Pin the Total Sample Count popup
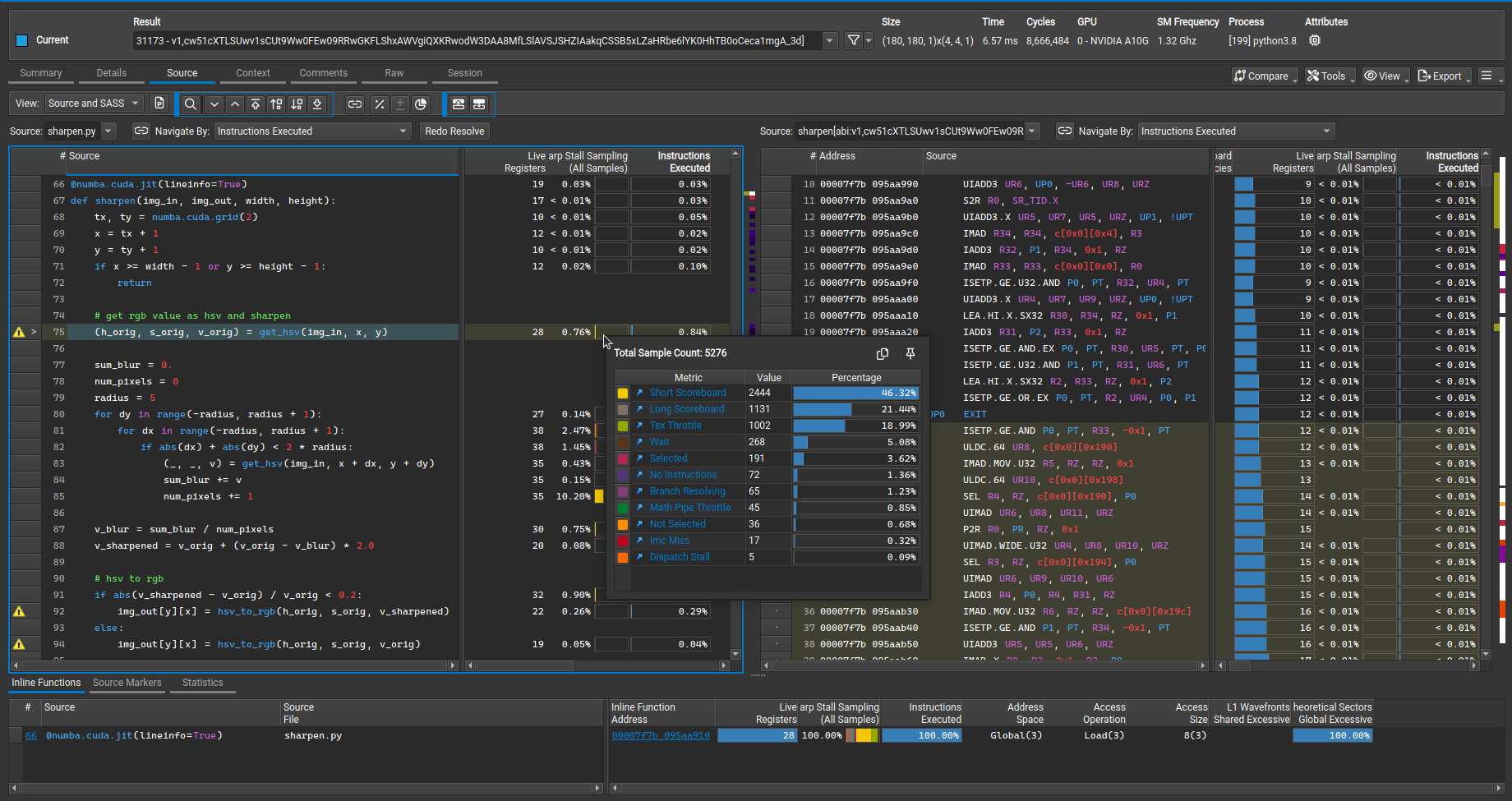Viewport: 1512px width, 801px height. pos(910,353)
